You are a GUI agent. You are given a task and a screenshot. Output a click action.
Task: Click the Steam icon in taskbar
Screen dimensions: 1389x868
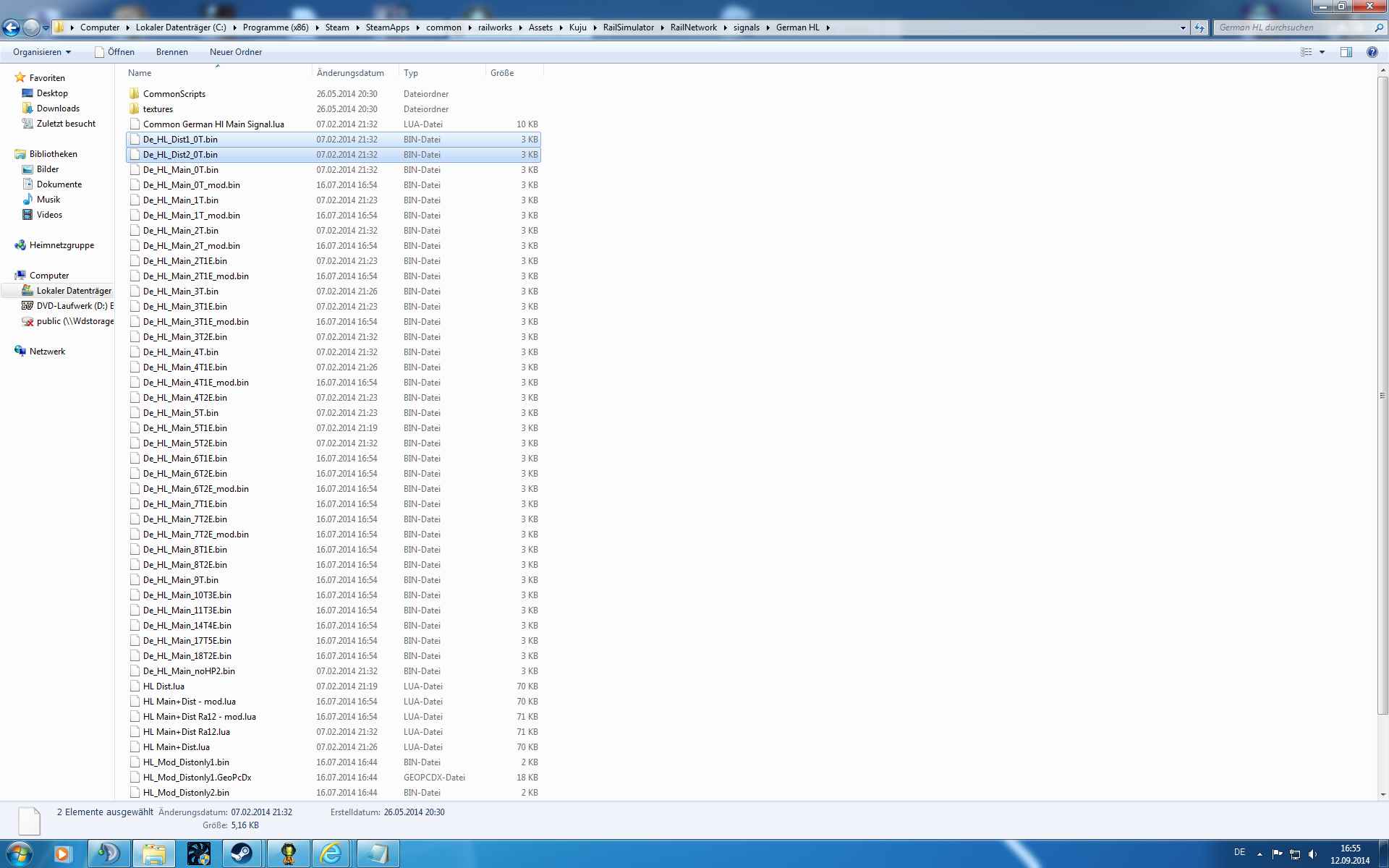point(242,854)
